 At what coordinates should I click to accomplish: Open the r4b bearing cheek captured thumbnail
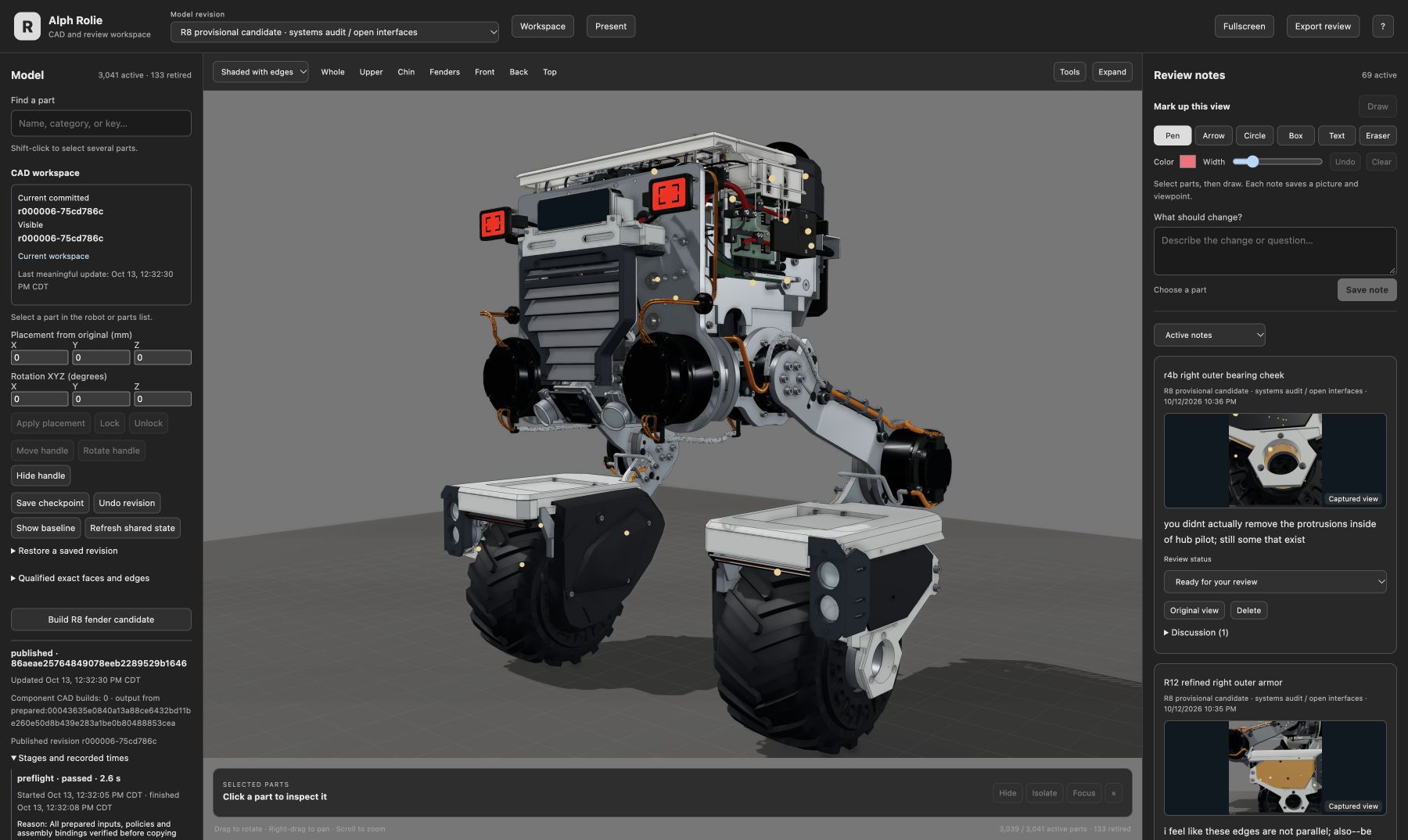pyautogui.click(x=1275, y=461)
